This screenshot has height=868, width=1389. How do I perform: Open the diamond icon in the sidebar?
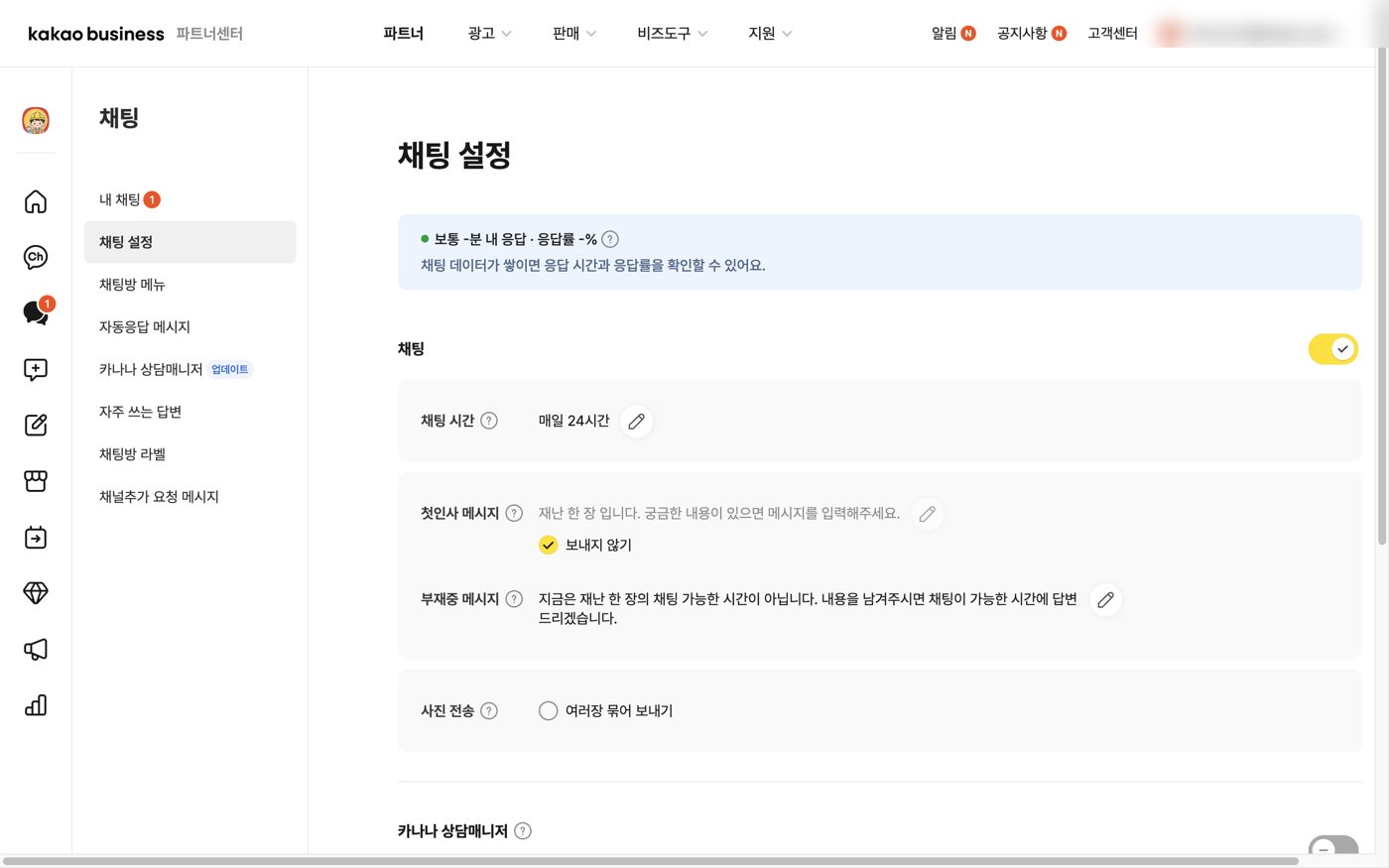pyautogui.click(x=36, y=593)
